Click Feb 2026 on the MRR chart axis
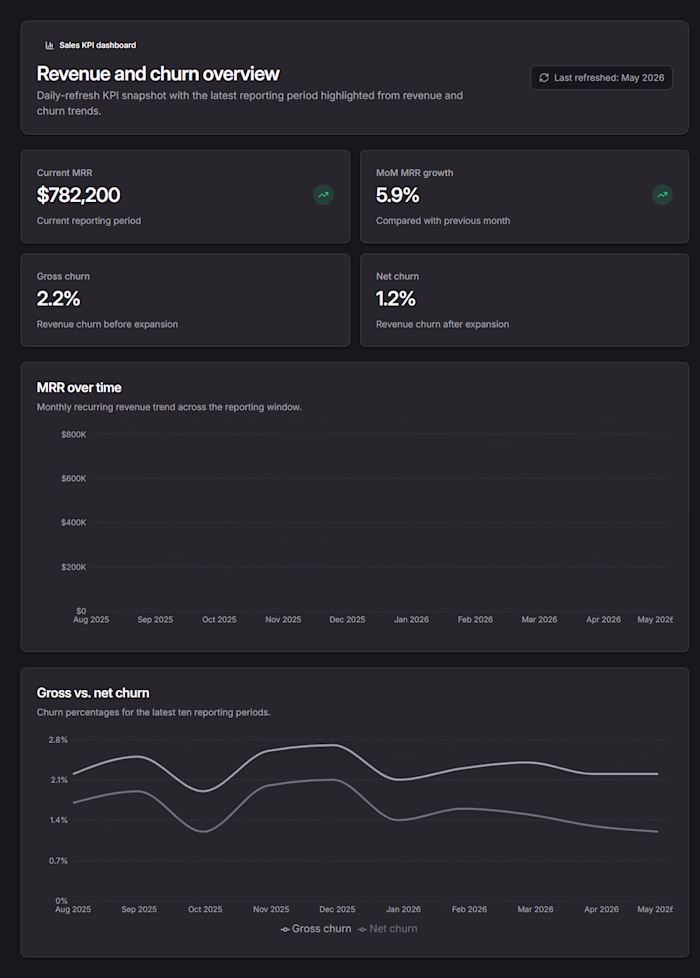This screenshot has height=978, width=700. coord(475,619)
